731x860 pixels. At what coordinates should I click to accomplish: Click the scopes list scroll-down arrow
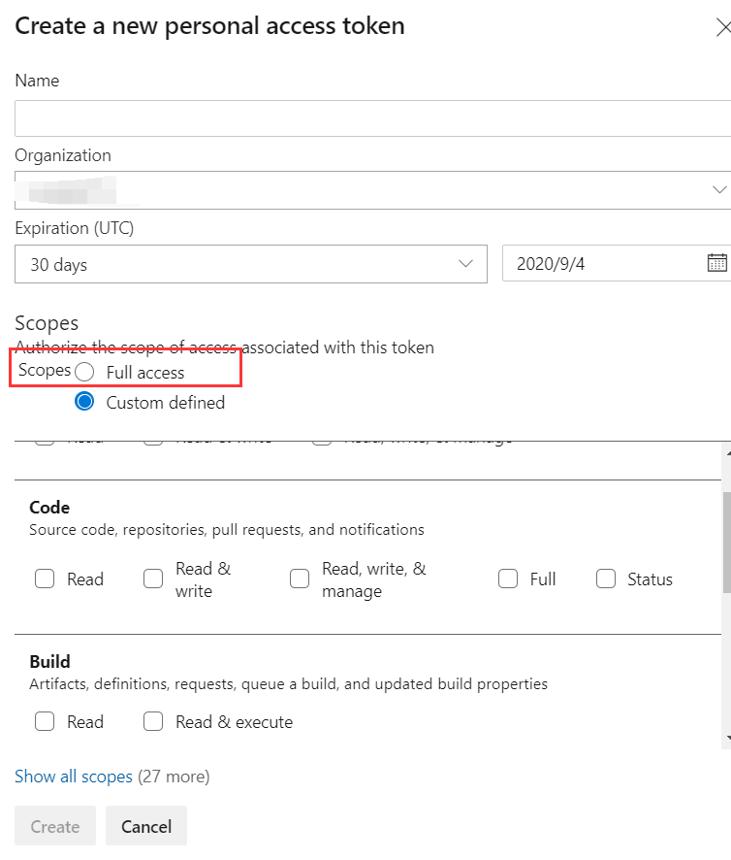click(x=728, y=738)
